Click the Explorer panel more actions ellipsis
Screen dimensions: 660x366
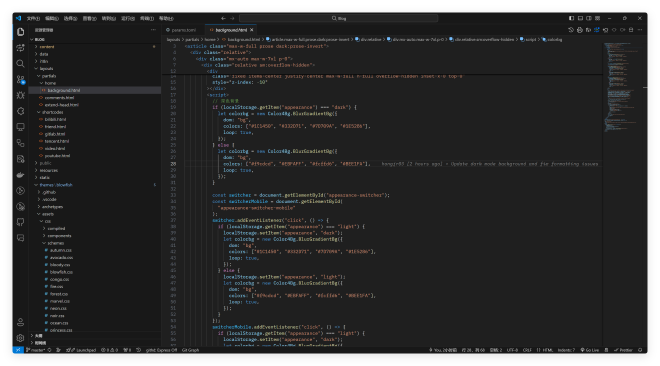[x=153, y=30]
